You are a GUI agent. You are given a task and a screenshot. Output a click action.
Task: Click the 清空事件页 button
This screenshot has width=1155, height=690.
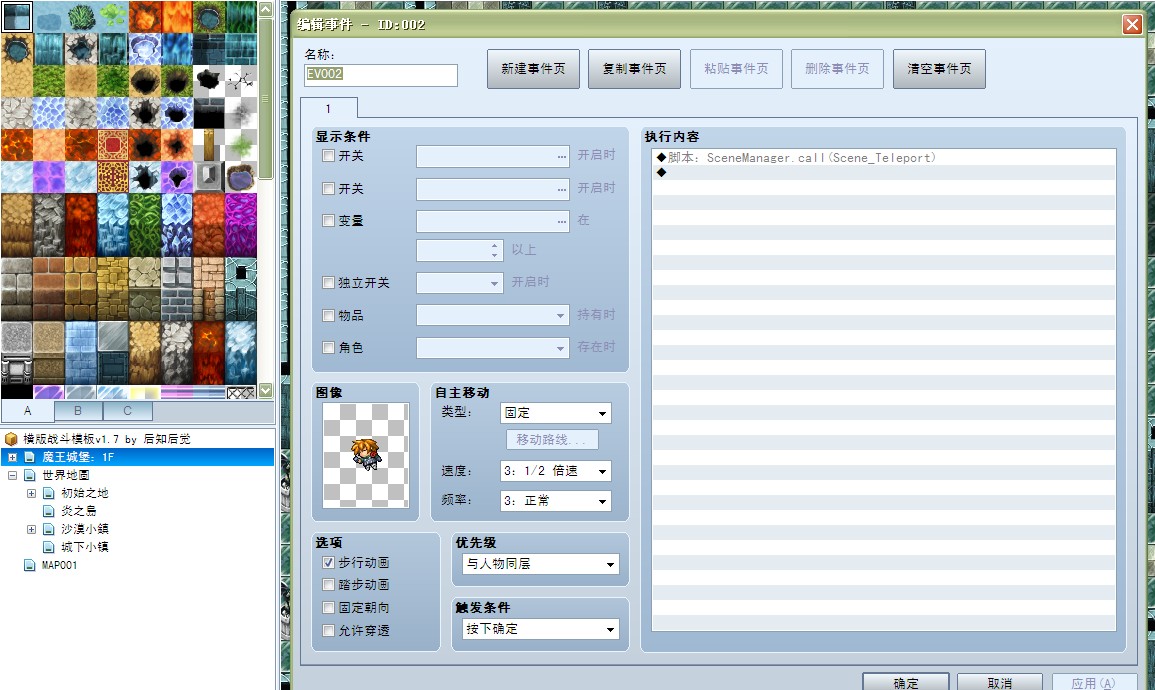pyautogui.click(x=939, y=68)
